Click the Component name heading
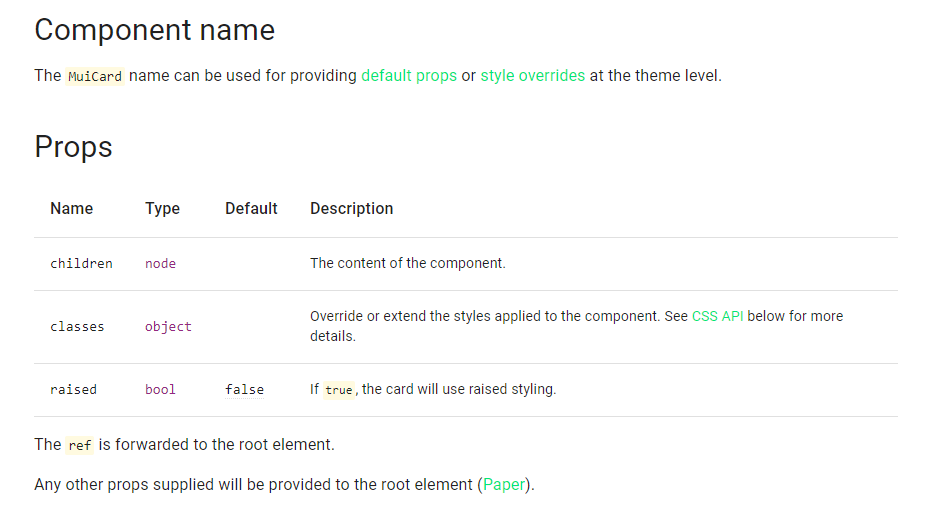 click(x=155, y=30)
